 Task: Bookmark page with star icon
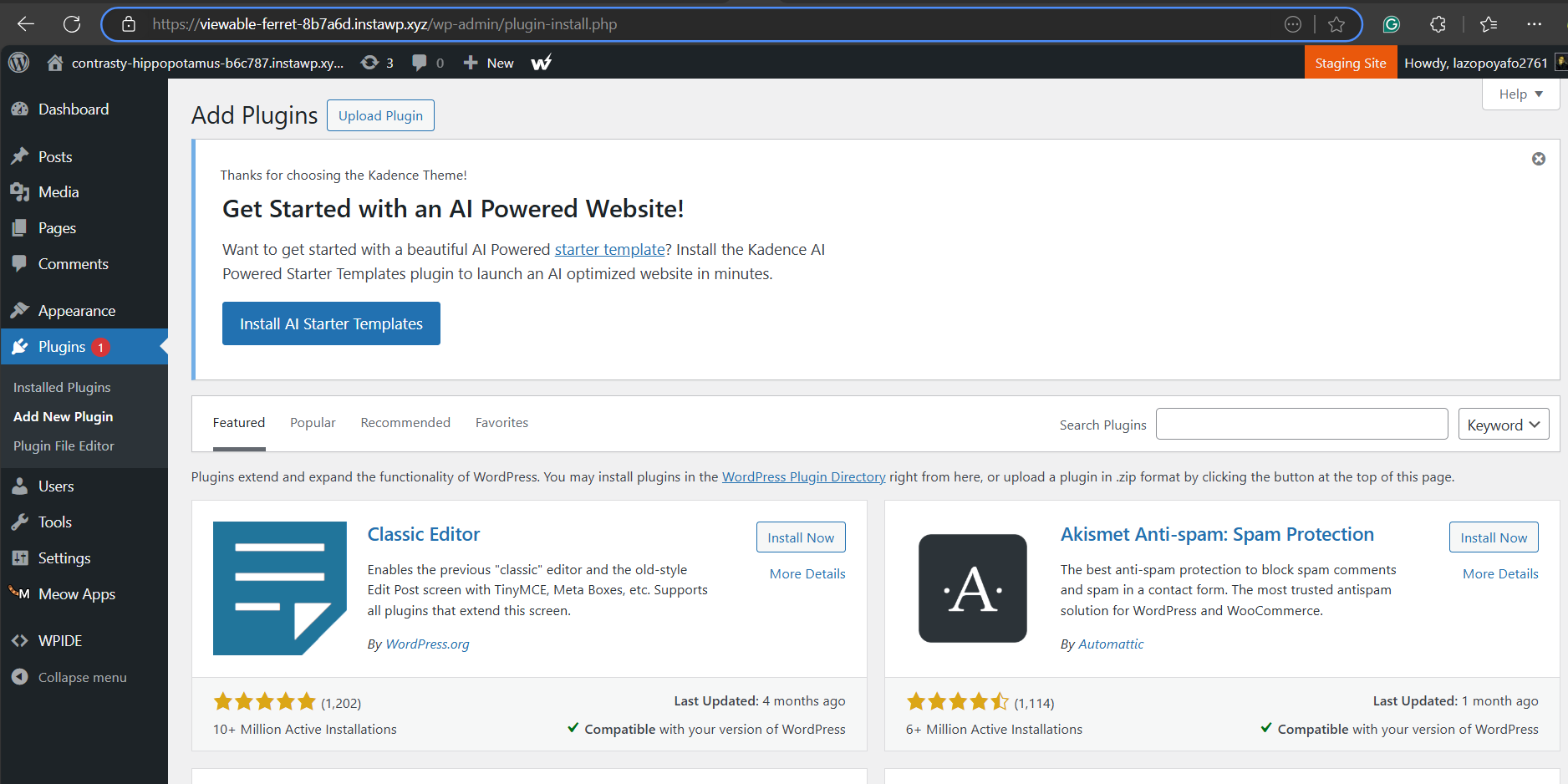click(x=1336, y=24)
